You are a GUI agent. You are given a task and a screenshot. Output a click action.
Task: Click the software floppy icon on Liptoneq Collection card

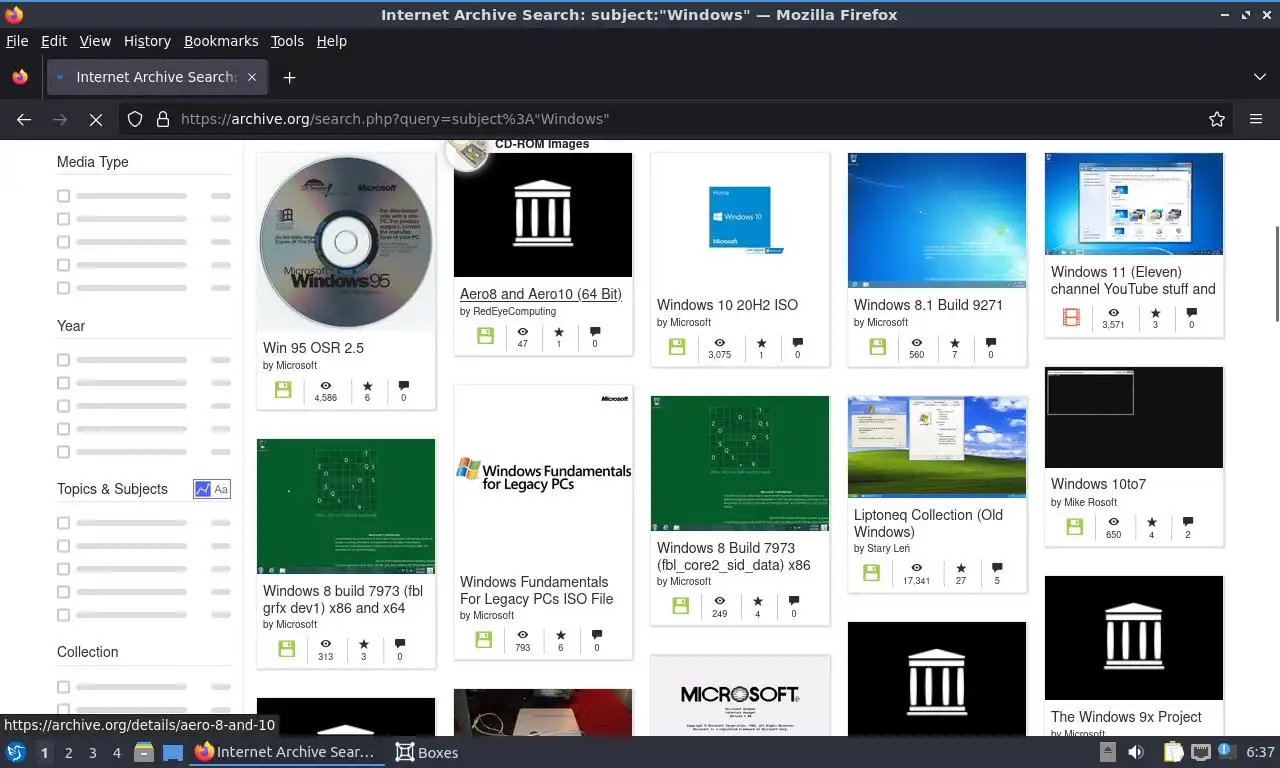(871, 573)
